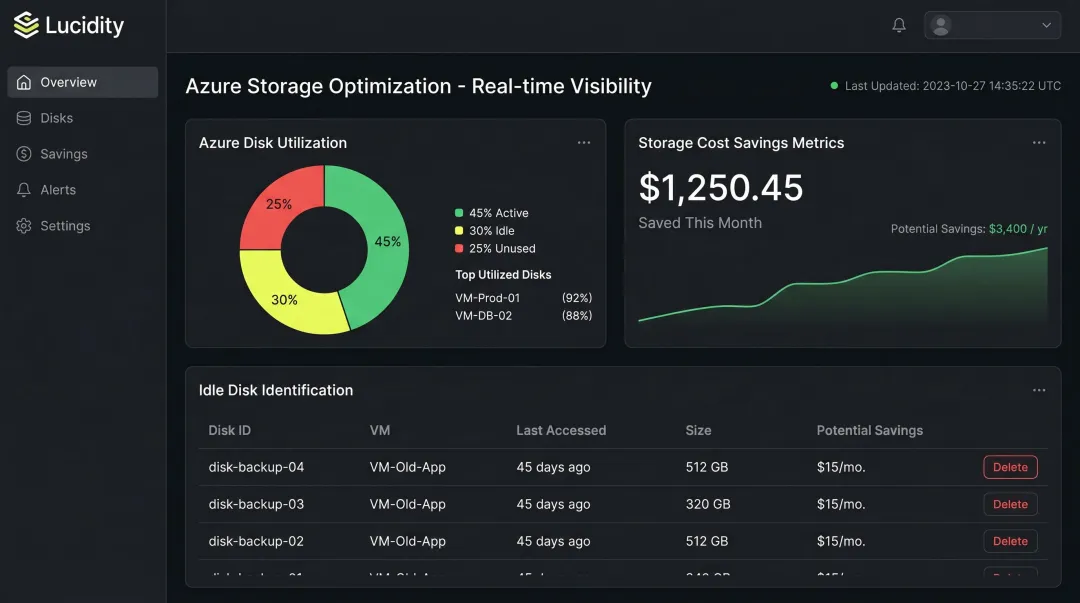The width and height of the screenshot is (1080, 603).
Task: Click the red 25% Unused donut segment
Action: (x=281, y=205)
